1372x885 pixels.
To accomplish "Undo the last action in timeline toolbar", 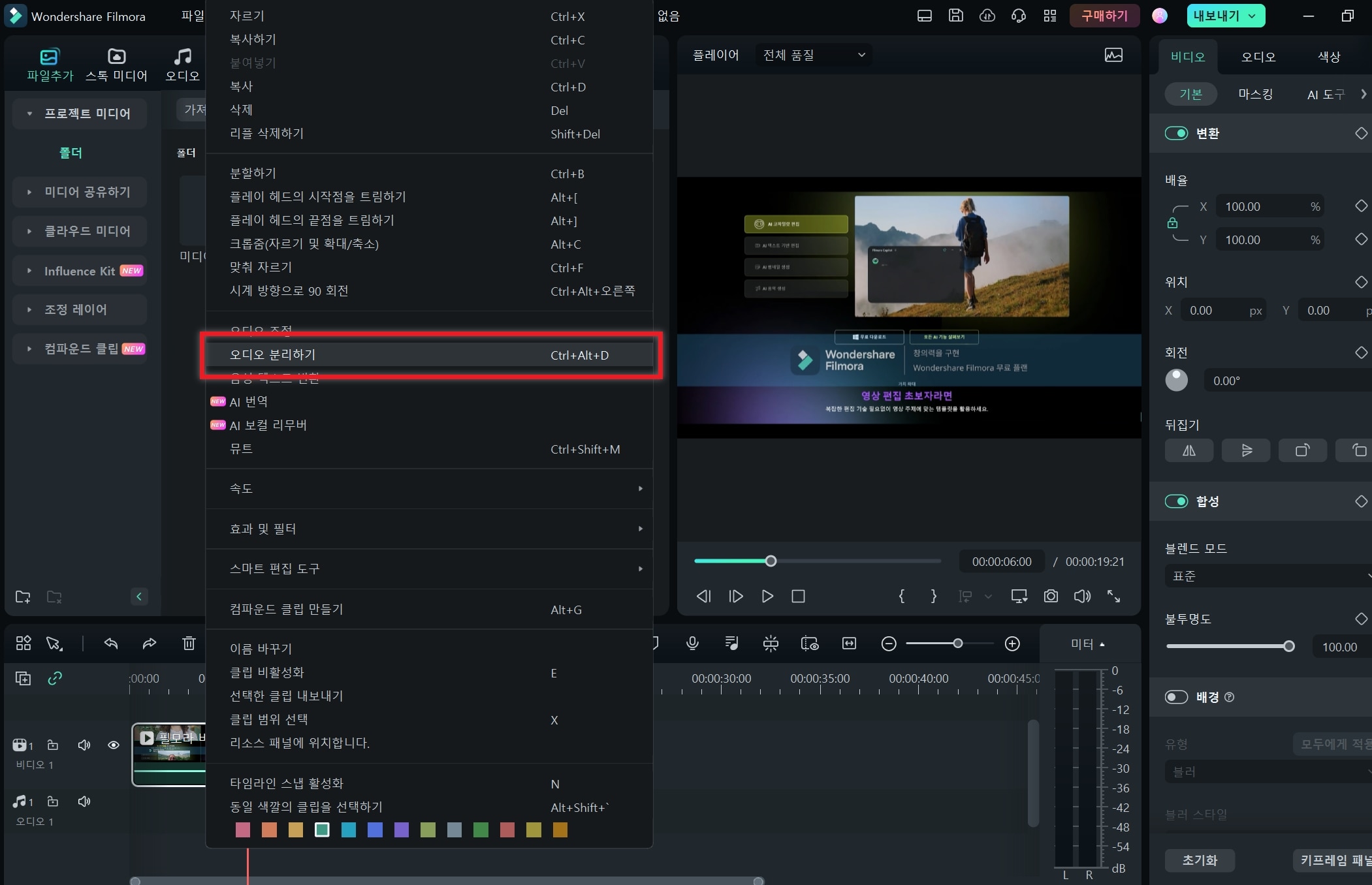I will tap(111, 644).
